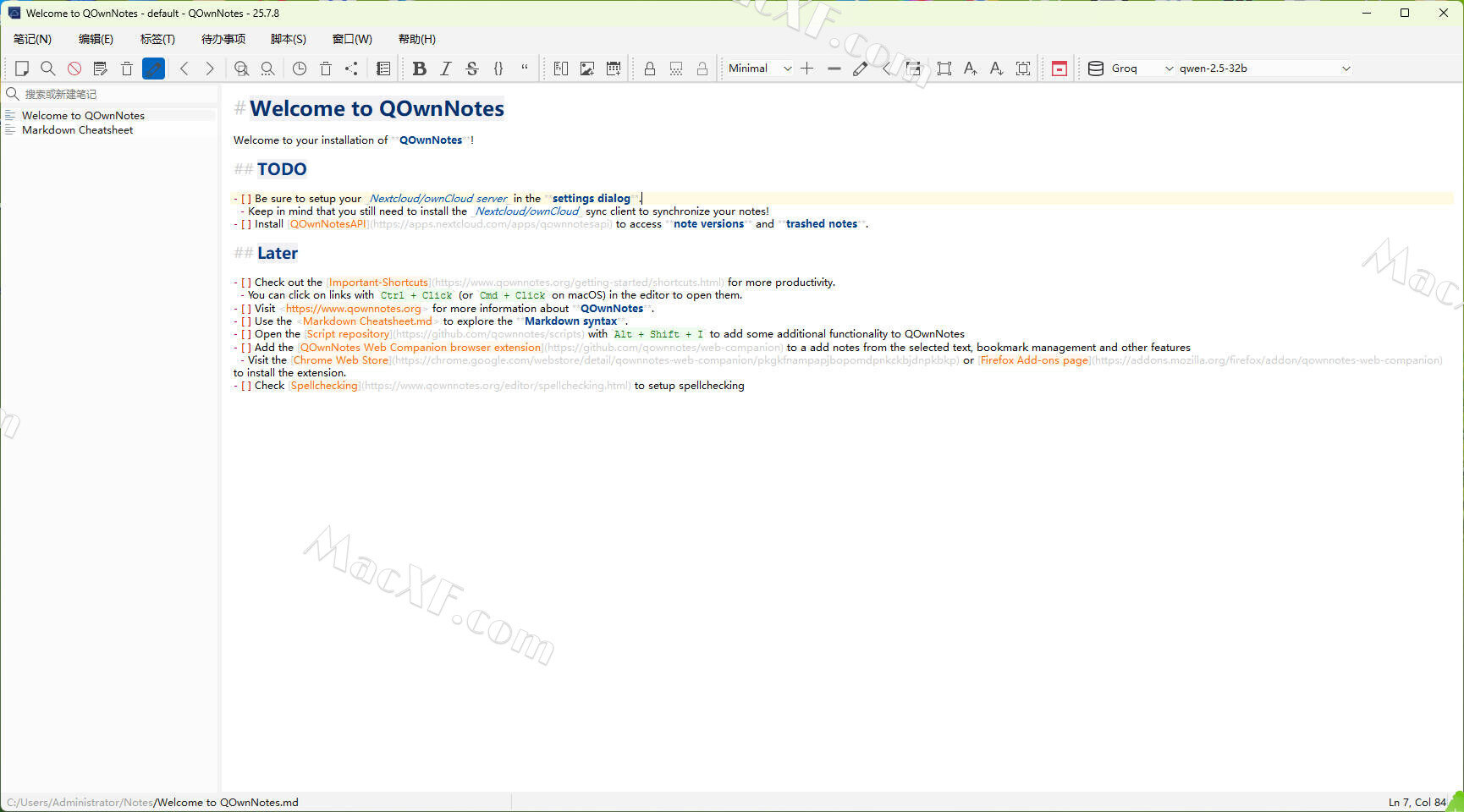The height and width of the screenshot is (812, 1464).
Task: Select the Markdown Cheatsheet note
Action: pyautogui.click(x=110, y=130)
